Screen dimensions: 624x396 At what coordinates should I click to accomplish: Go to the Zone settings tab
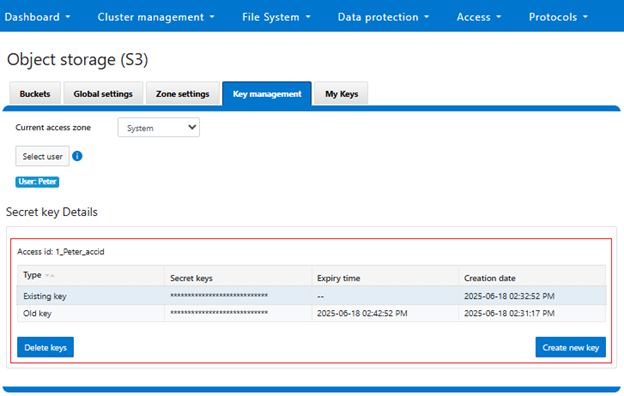coord(183,94)
